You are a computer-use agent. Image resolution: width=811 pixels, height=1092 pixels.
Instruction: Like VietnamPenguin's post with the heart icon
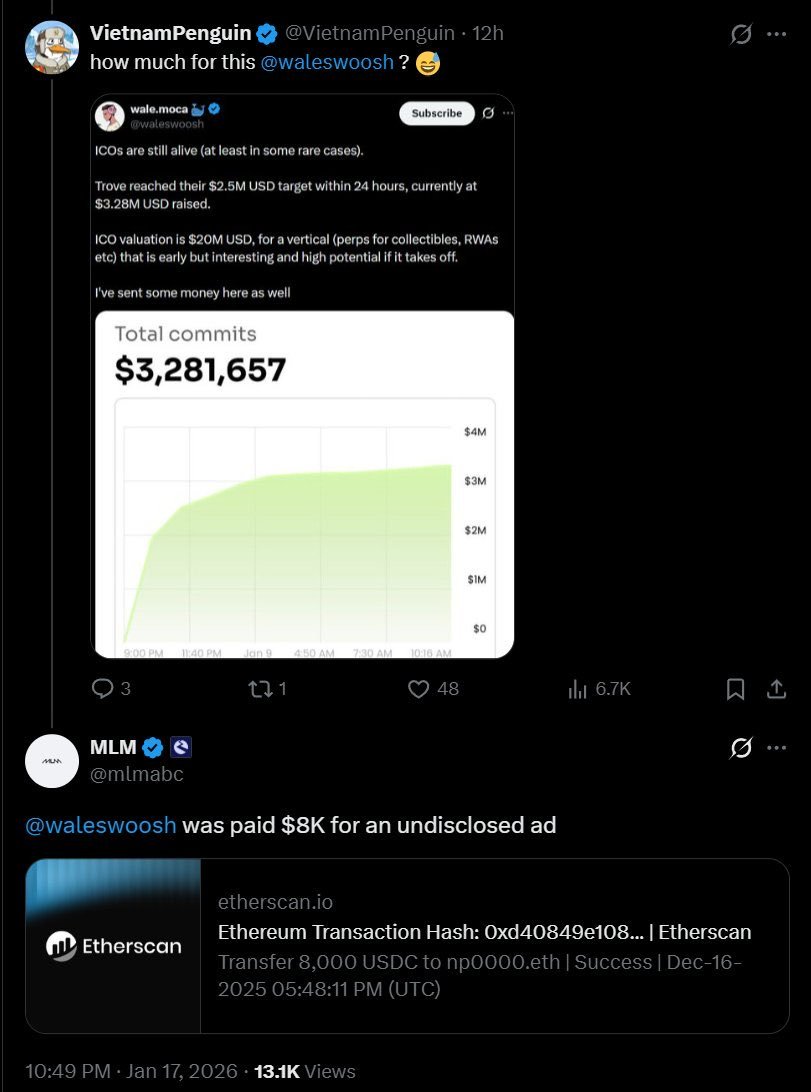pos(419,689)
